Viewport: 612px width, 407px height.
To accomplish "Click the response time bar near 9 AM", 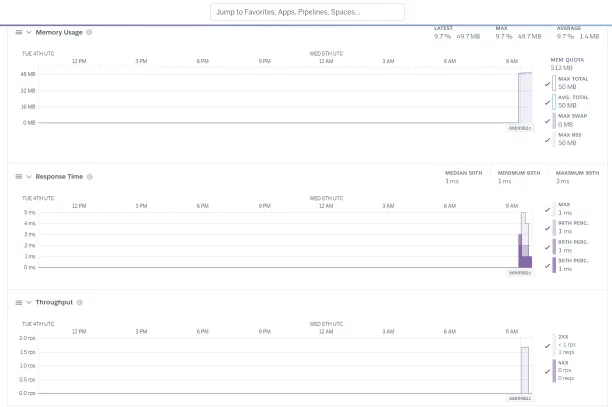I will pyautogui.click(x=525, y=251).
